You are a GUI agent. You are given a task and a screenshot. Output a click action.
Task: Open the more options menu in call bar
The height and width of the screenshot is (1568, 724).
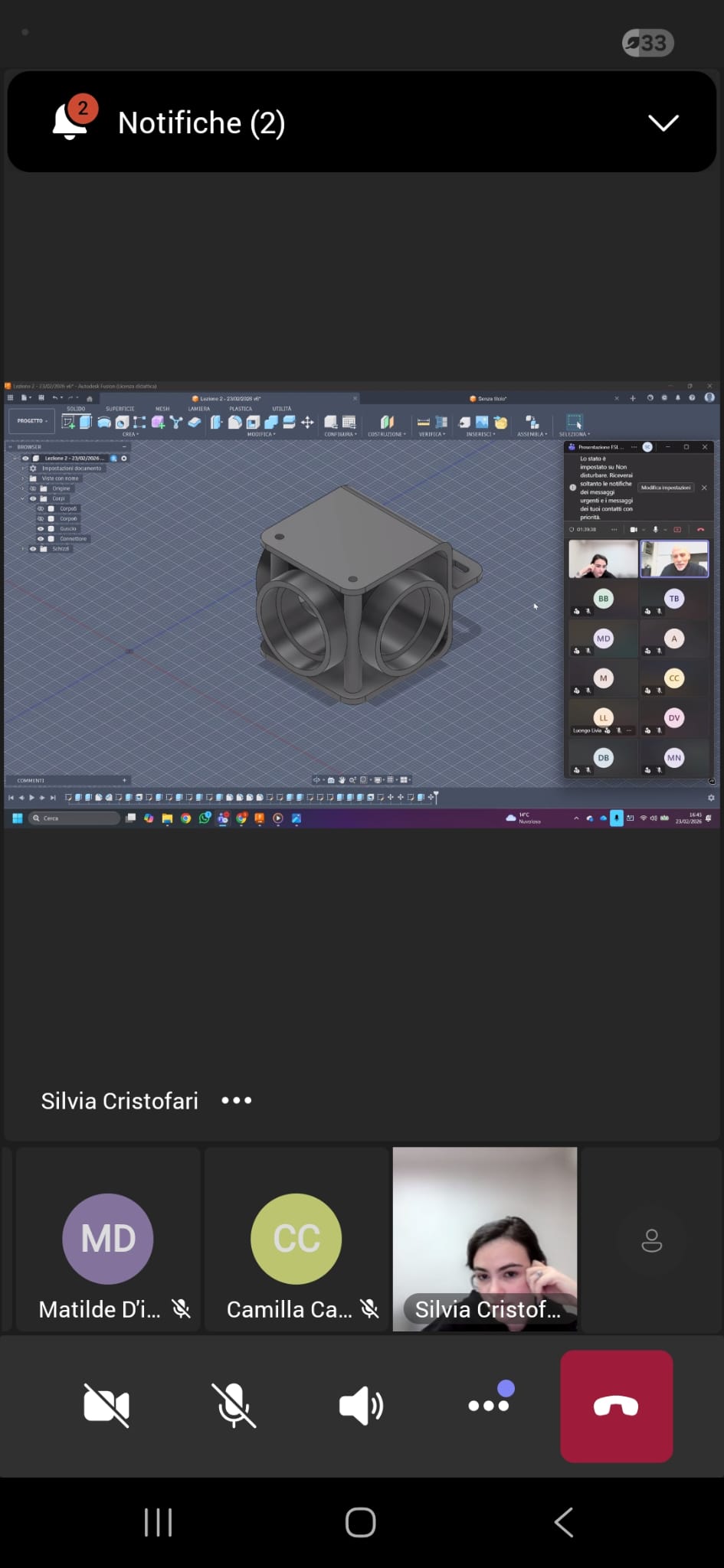pyautogui.click(x=489, y=1404)
